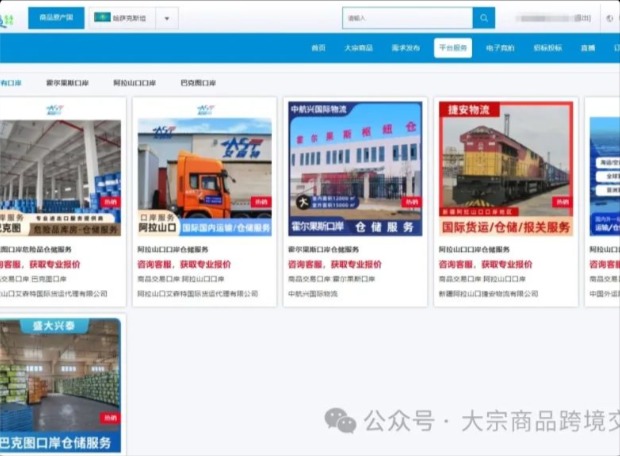Click the AST logo above the blue-barrel warehouse image
The image size is (620, 456).
[x=54, y=109]
